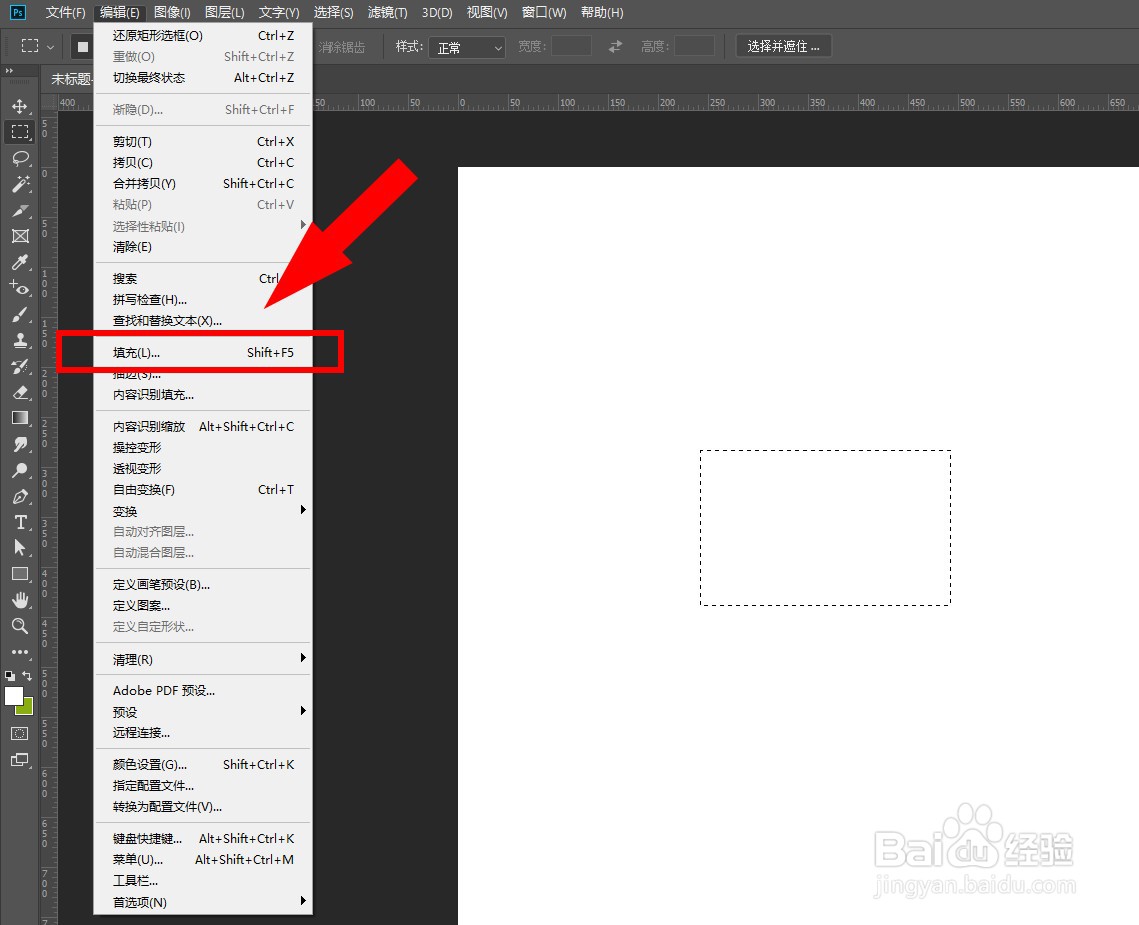
Task: Select the Clone Stamp tool
Action: coord(20,340)
